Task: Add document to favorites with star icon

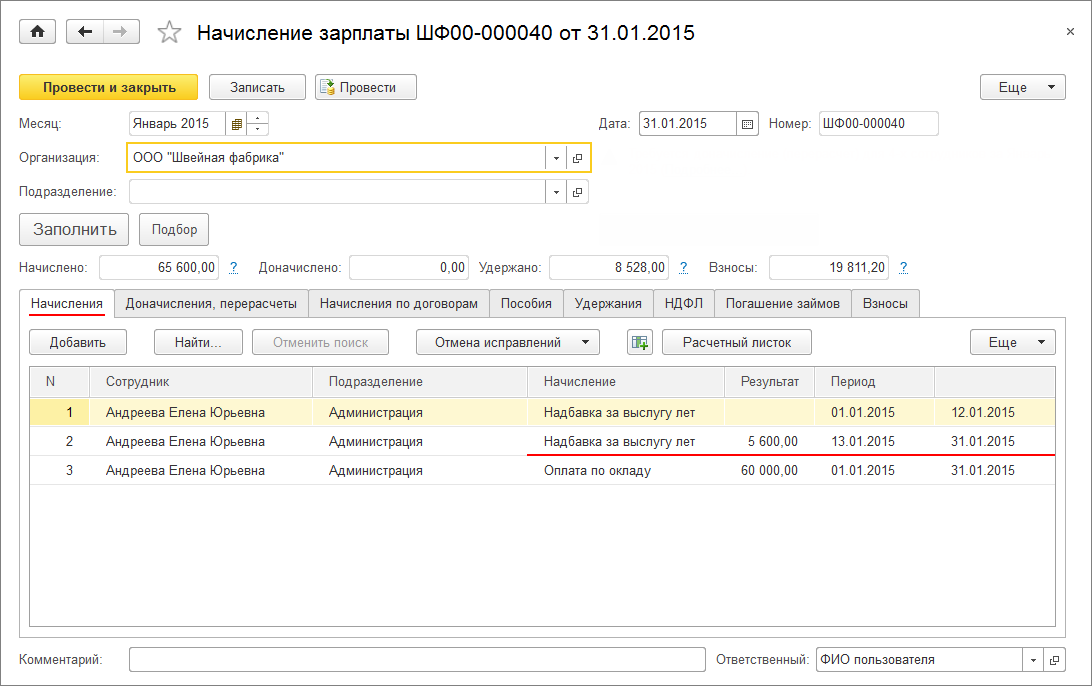Action: 170,33
